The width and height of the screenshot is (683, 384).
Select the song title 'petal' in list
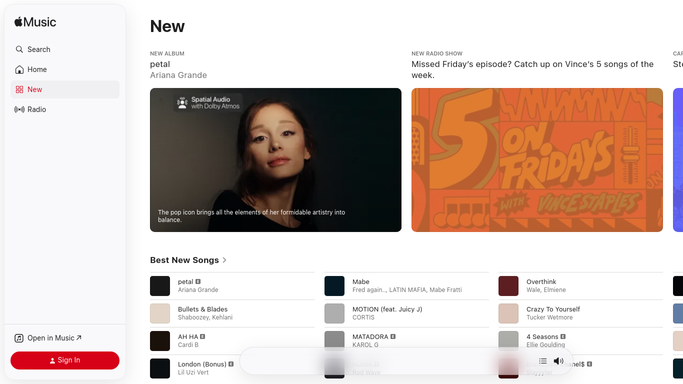point(185,282)
